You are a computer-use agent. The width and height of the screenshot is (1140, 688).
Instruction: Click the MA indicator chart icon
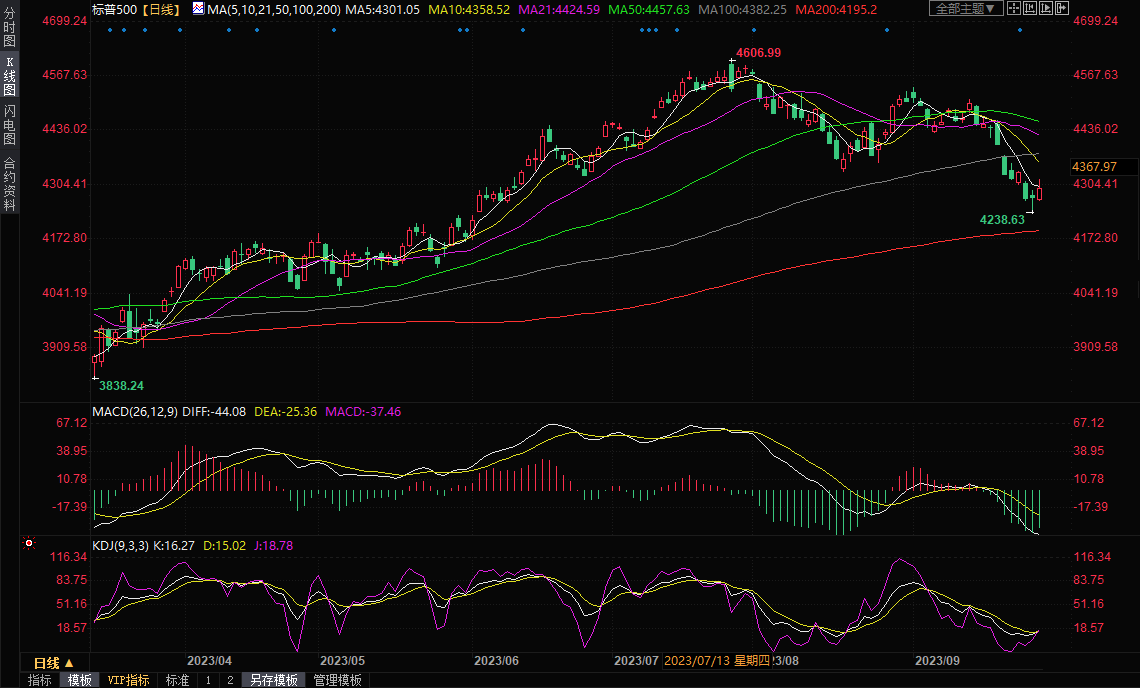[198, 9]
